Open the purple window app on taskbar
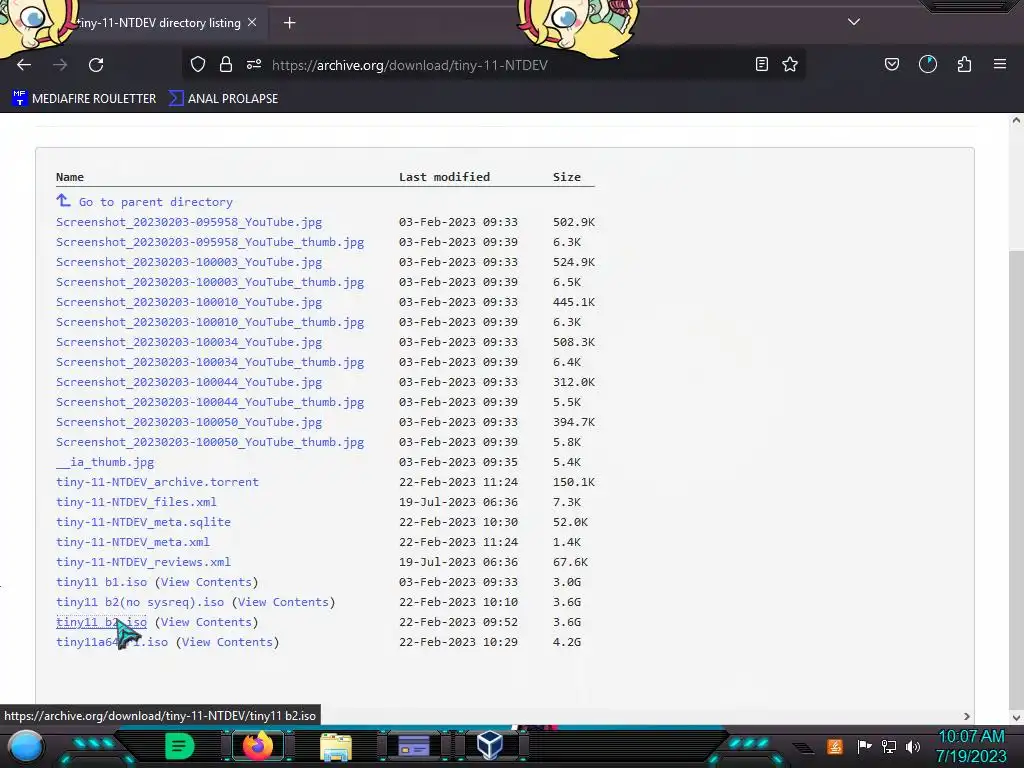Viewport: 1024px width, 768px height. [413, 746]
